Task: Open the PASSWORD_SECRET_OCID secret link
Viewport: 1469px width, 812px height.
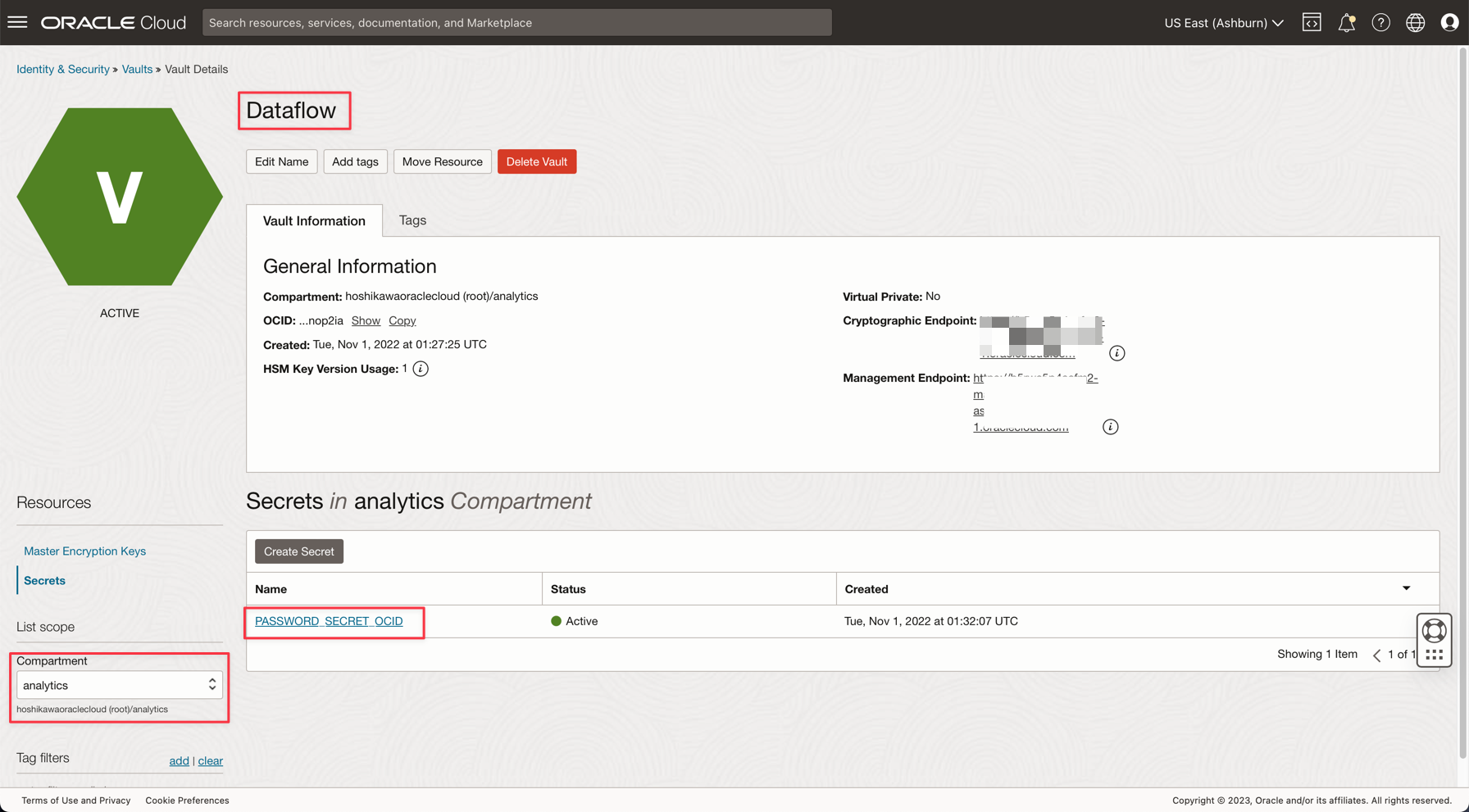Action: pos(329,621)
